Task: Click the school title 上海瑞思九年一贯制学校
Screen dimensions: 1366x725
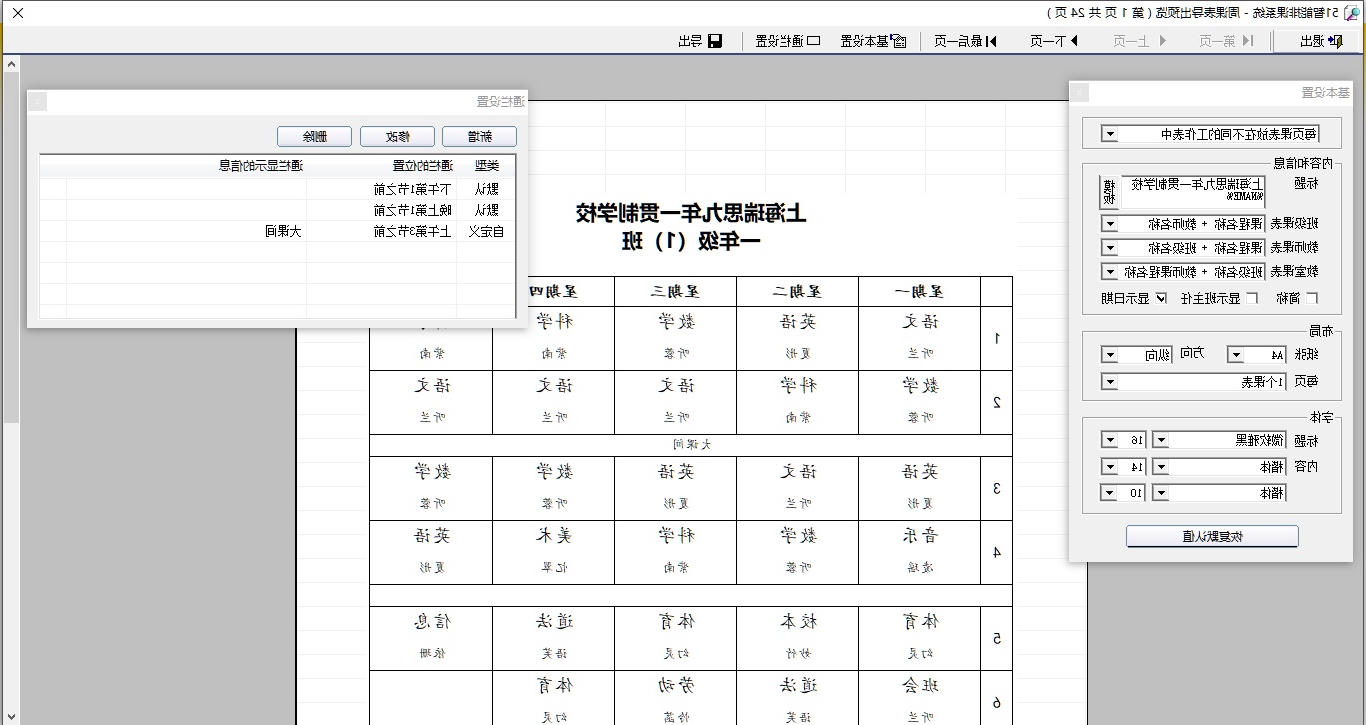Action: tap(691, 213)
